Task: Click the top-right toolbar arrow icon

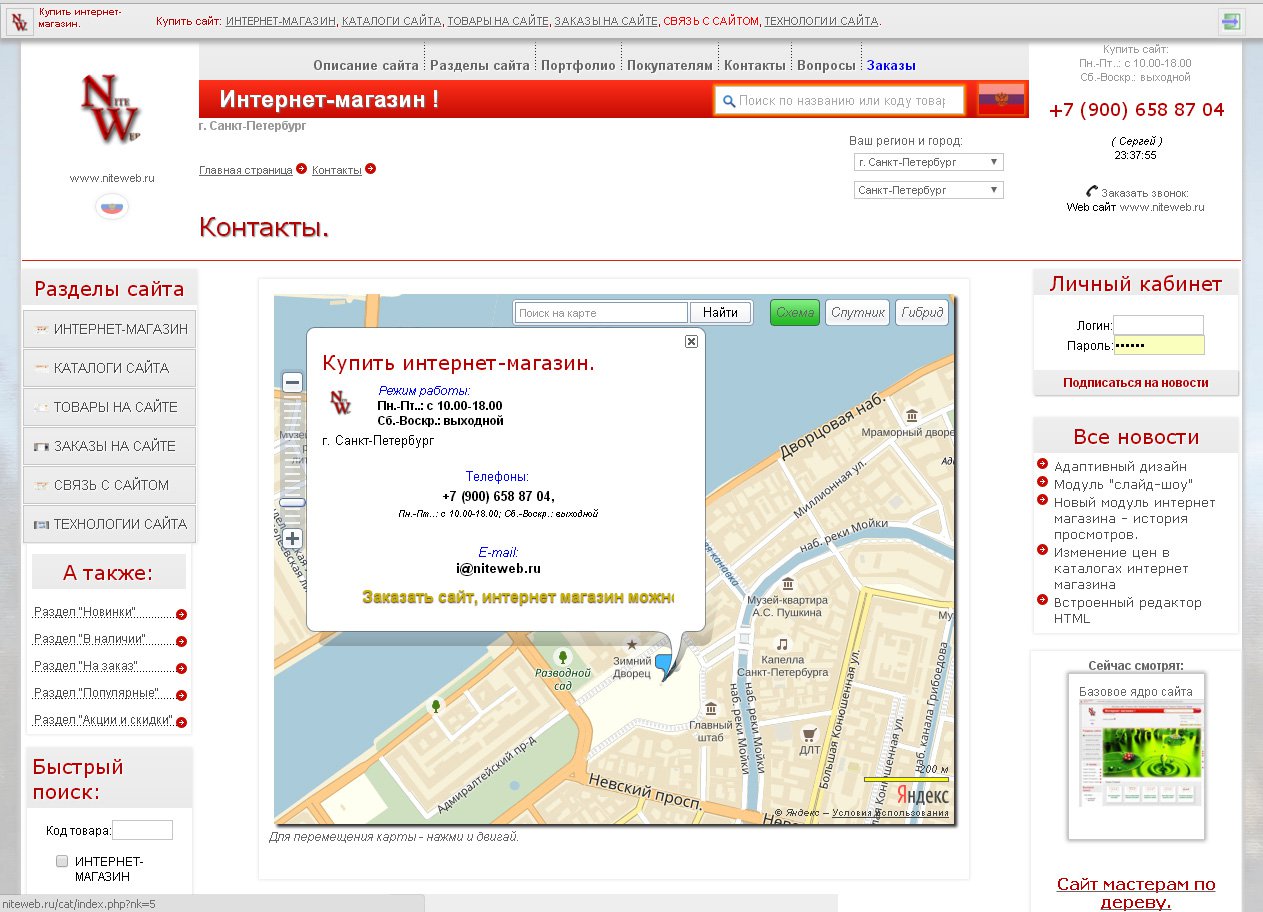Action: point(1230,21)
